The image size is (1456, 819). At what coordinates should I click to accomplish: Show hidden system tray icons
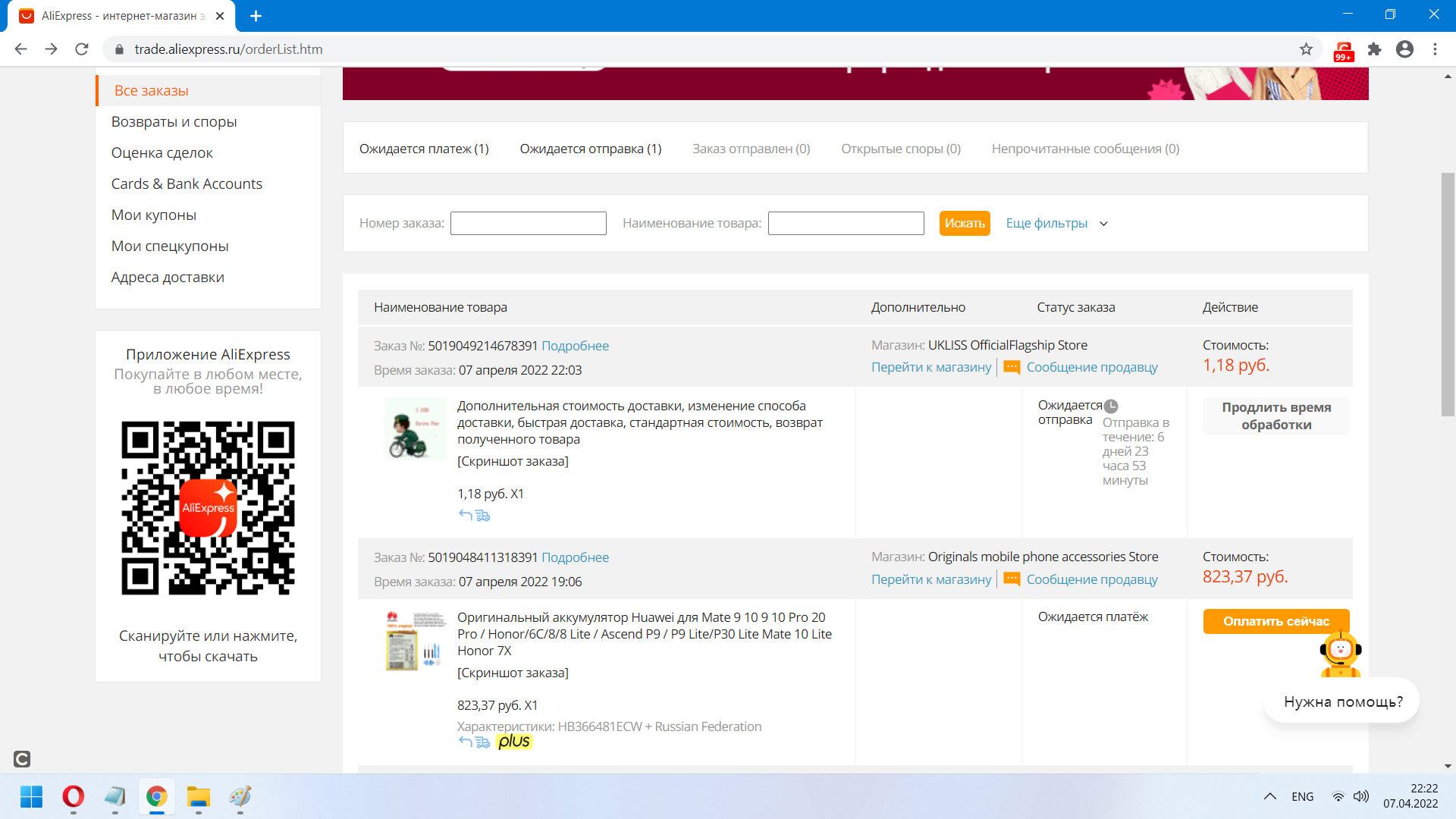tap(1269, 796)
